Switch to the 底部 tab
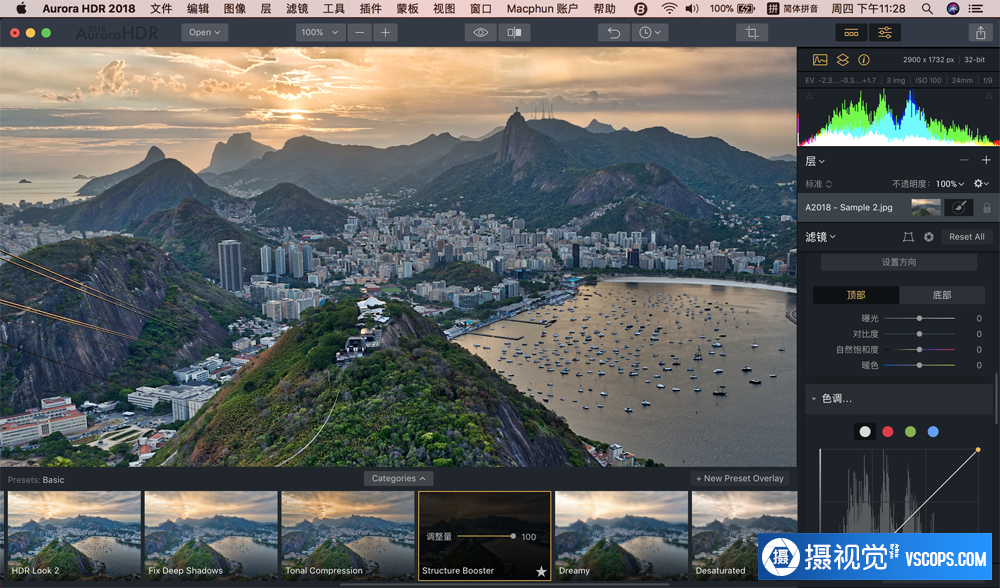 click(x=942, y=295)
